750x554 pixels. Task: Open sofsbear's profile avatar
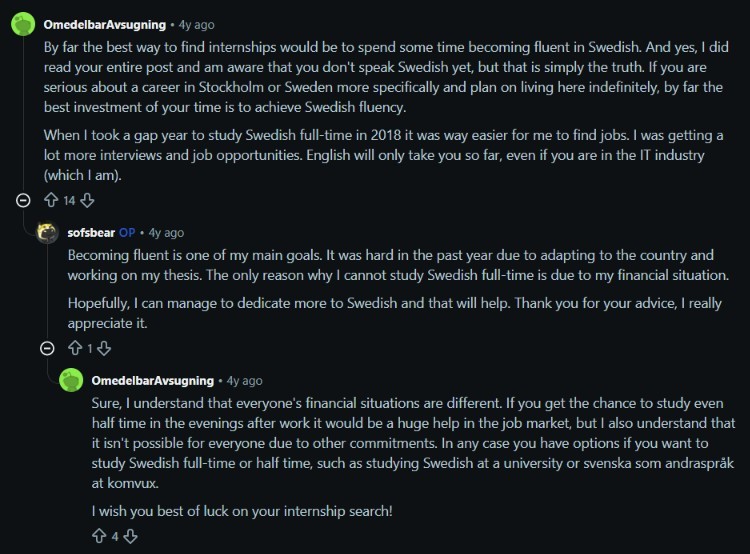pos(47,233)
